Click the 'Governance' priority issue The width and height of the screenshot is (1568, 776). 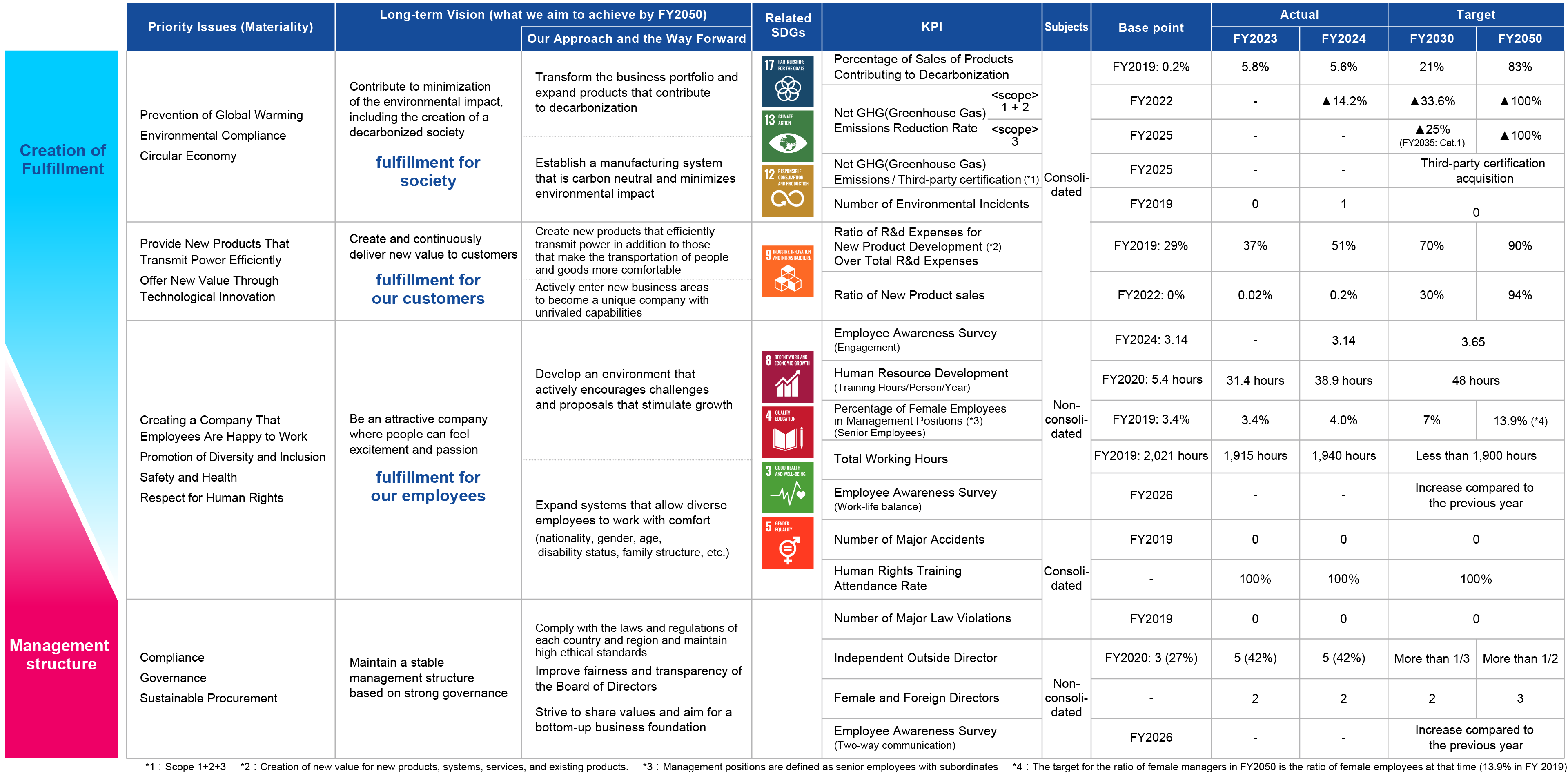173,678
